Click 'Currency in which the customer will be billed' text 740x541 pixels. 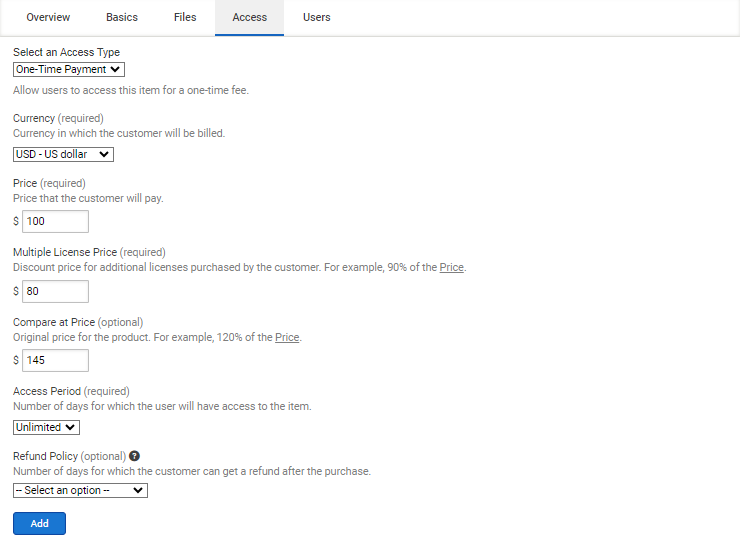(x=119, y=134)
